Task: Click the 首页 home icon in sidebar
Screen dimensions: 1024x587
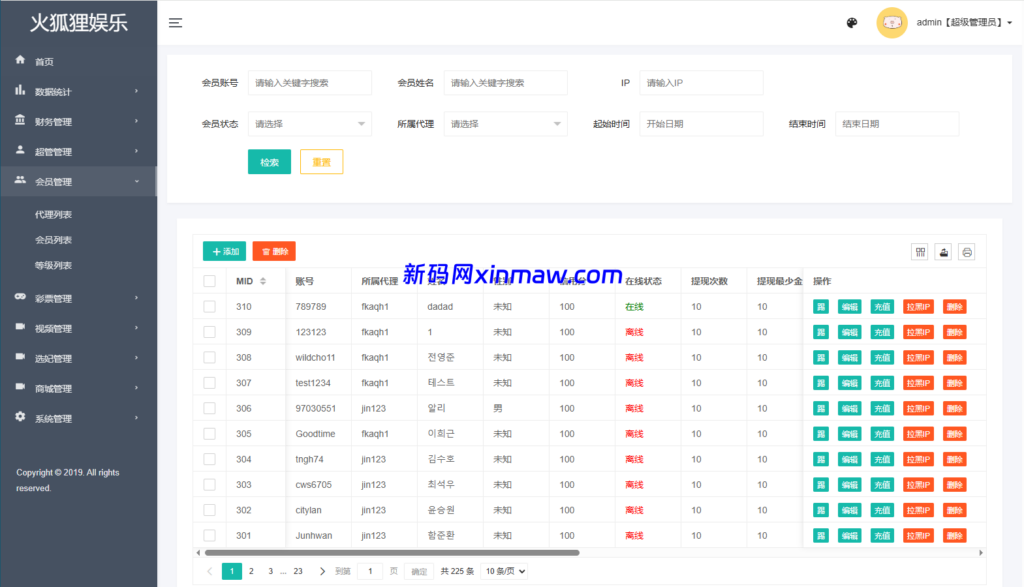Action: coord(20,60)
